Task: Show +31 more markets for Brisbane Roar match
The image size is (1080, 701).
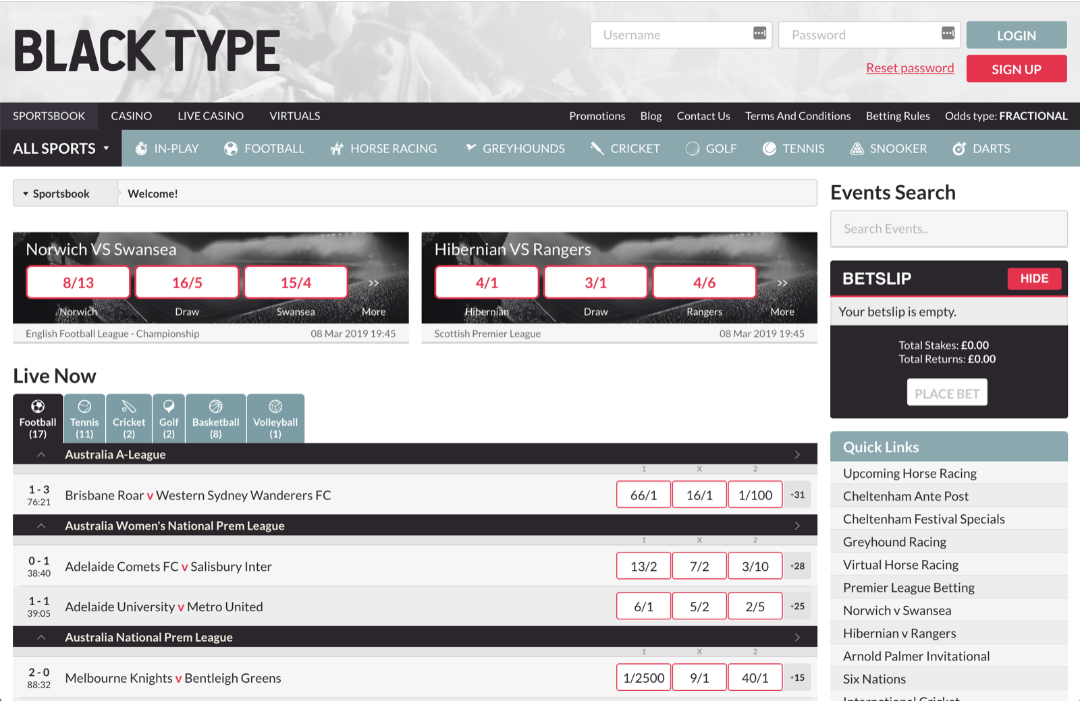Action: [x=798, y=494]
